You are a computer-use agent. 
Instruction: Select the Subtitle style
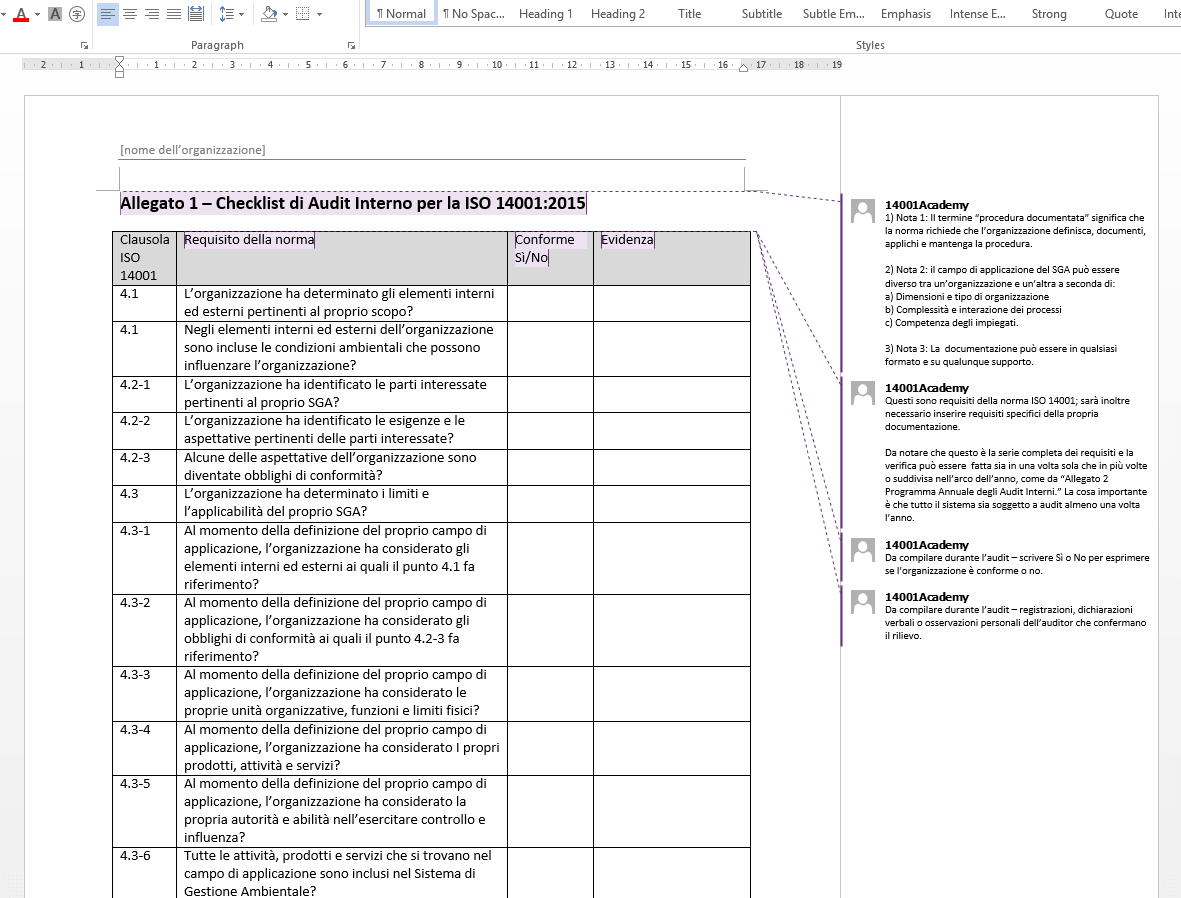click(761, 14)
